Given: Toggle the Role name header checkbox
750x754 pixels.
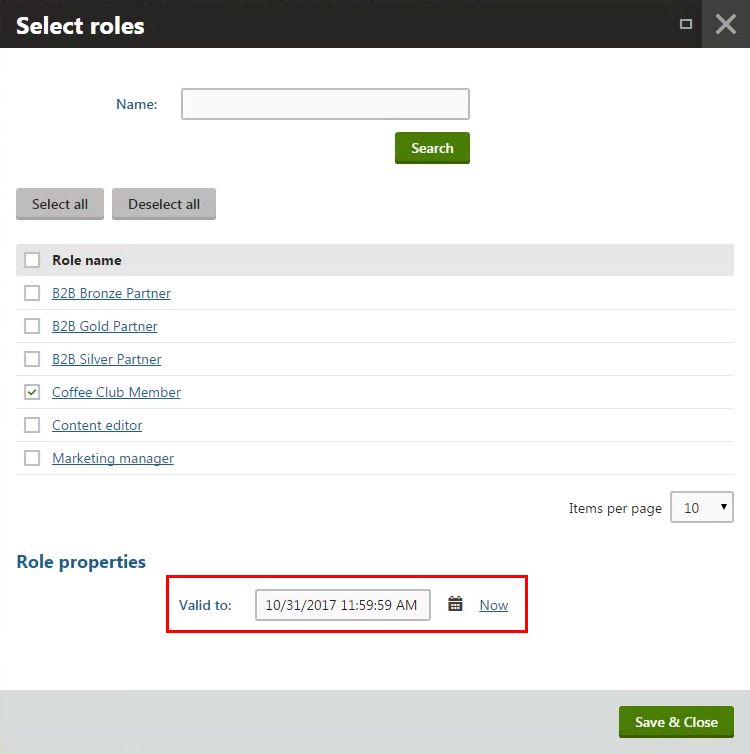Looking at the screenshot, I should tap(32, 260).
